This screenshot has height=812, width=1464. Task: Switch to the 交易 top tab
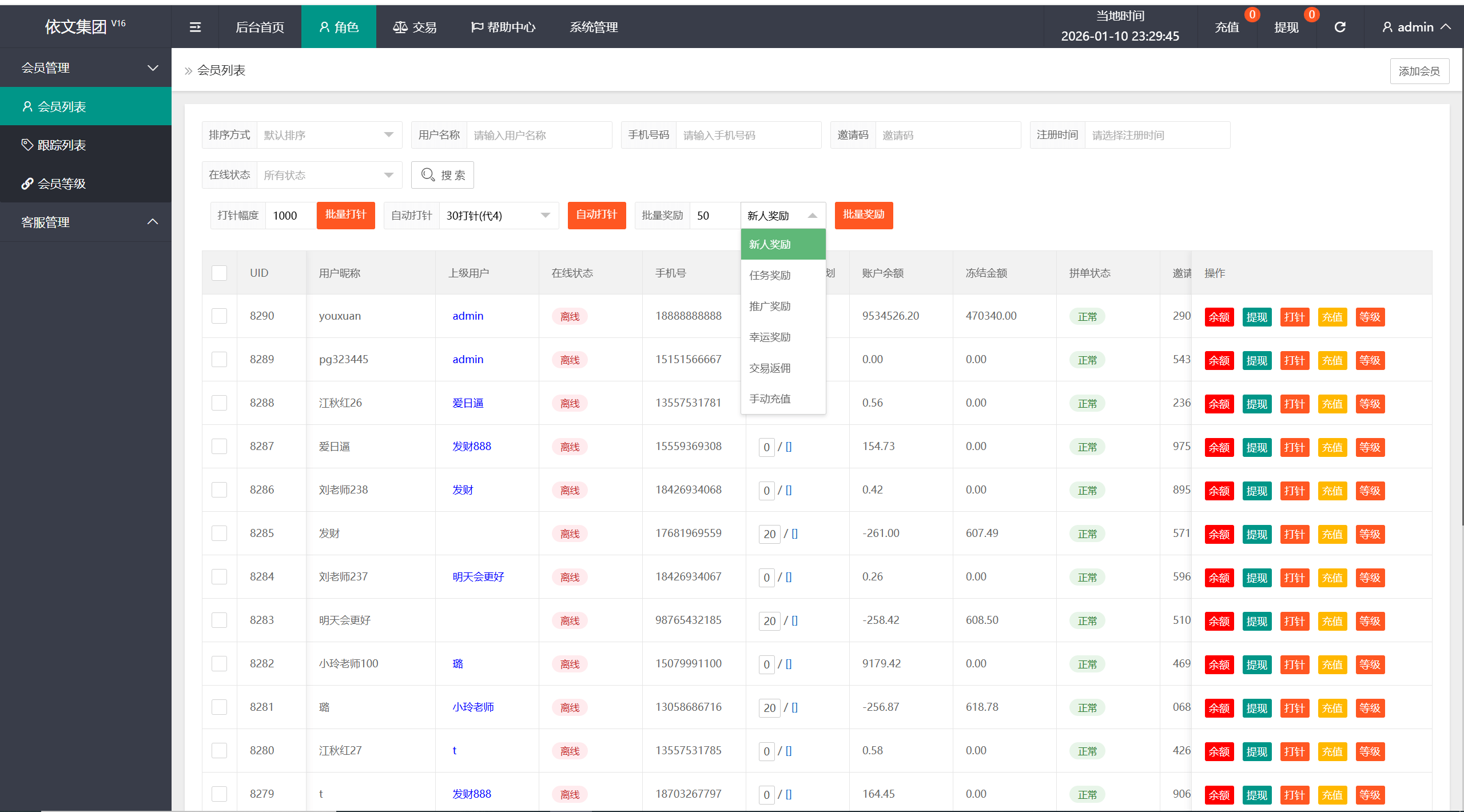415,27
